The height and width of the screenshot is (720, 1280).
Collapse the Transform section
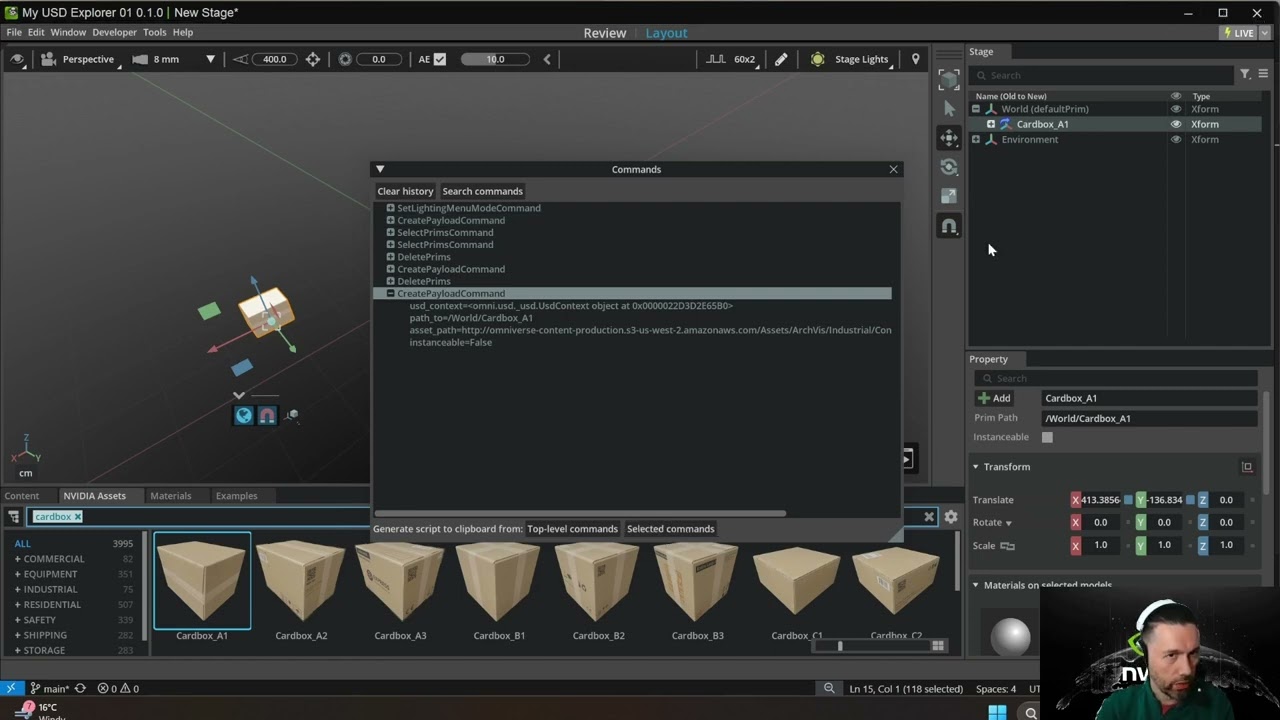click(x=976, y=467)
